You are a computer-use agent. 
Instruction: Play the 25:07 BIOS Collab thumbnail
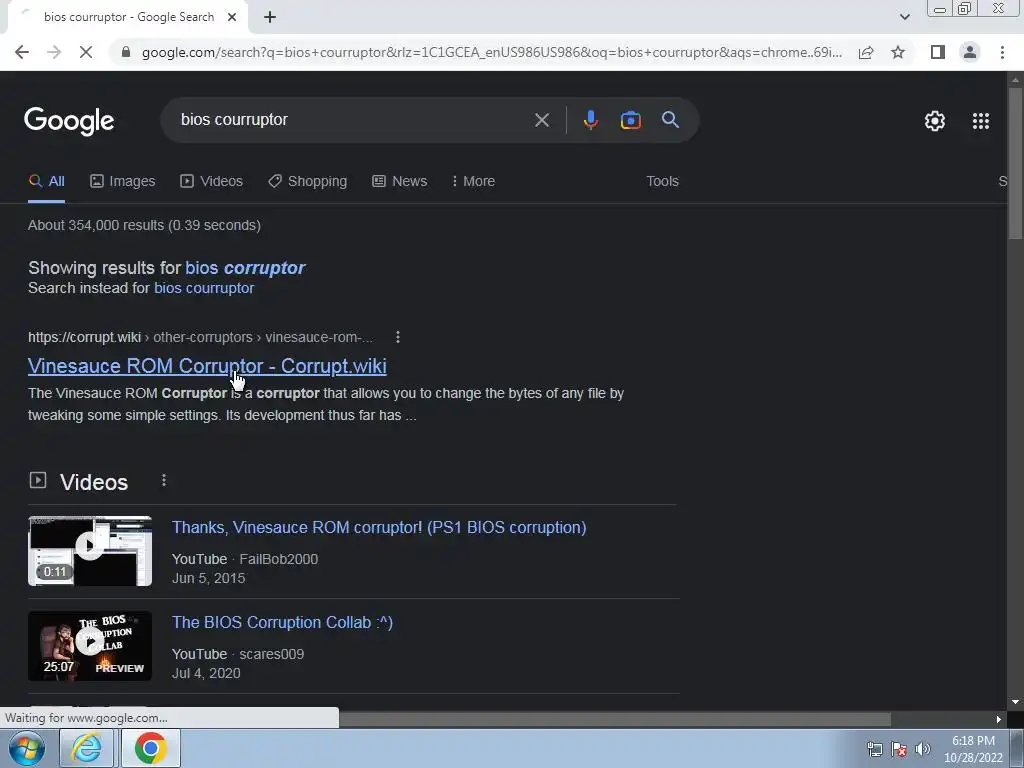coord(90,646)
